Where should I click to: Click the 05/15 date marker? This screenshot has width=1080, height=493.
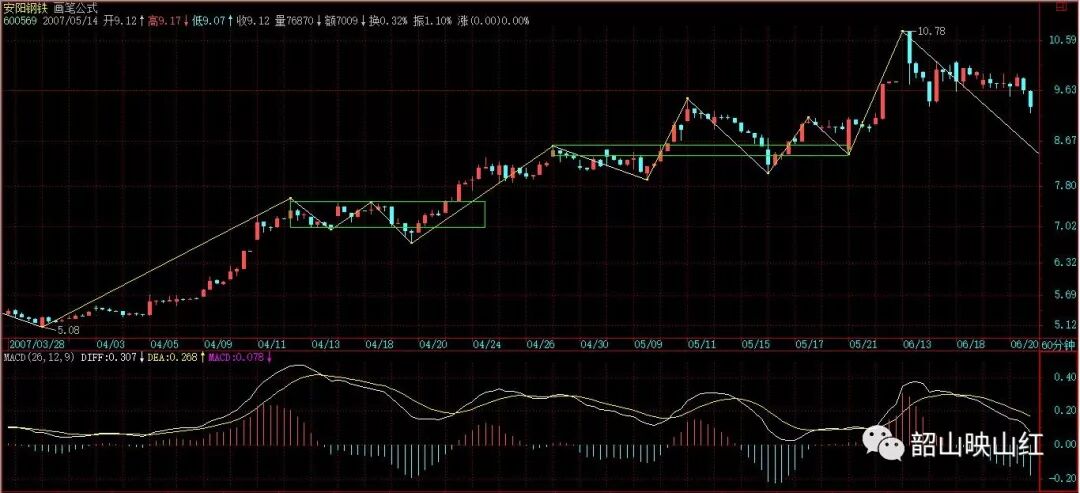click(x=755, y=344)
